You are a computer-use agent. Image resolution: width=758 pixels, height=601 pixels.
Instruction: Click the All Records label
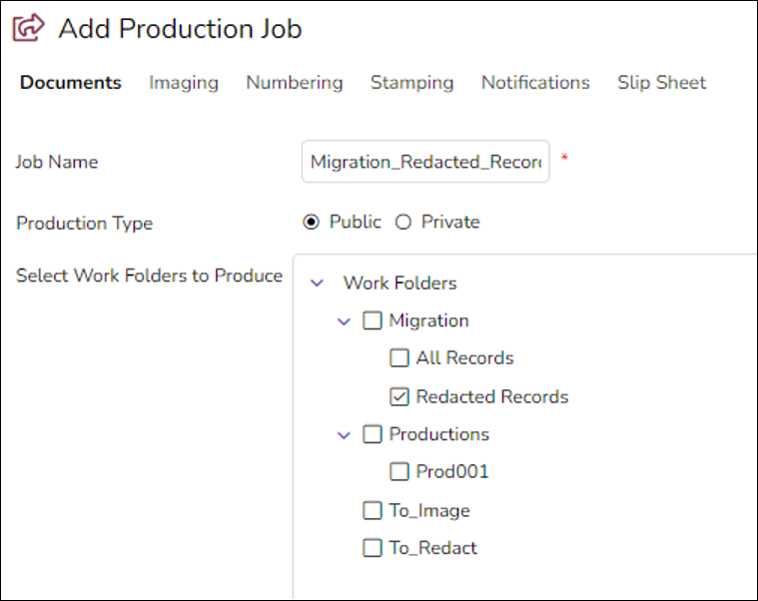click(x=465, y=358)
